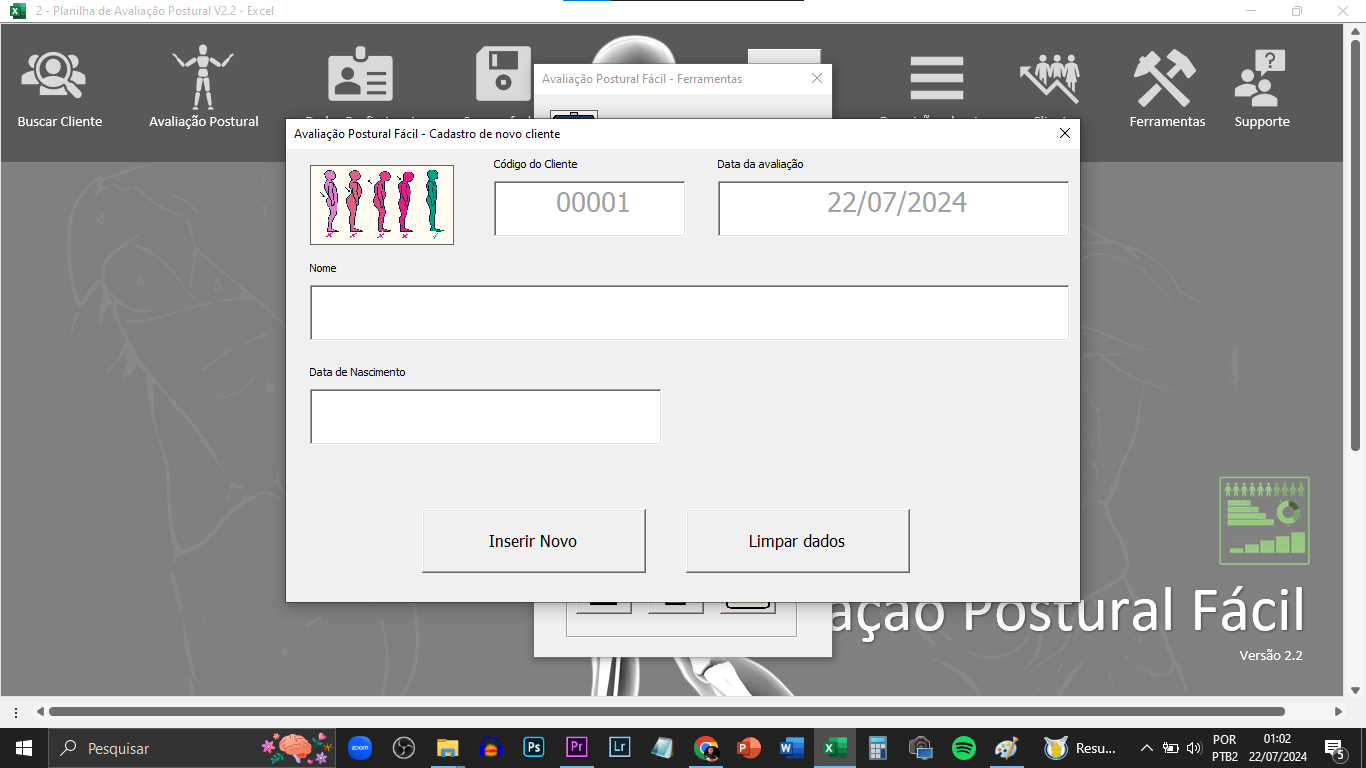The image size is (1366, 768).
Task: Open Photoshop from the taskbar
Action: (x=534, y=748)
